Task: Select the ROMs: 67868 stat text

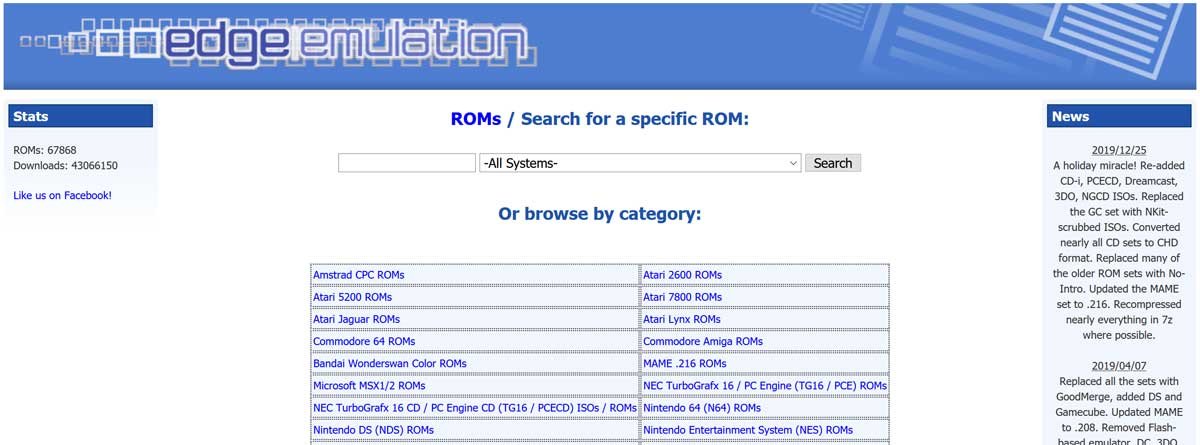Action: [x=45, y=150]
